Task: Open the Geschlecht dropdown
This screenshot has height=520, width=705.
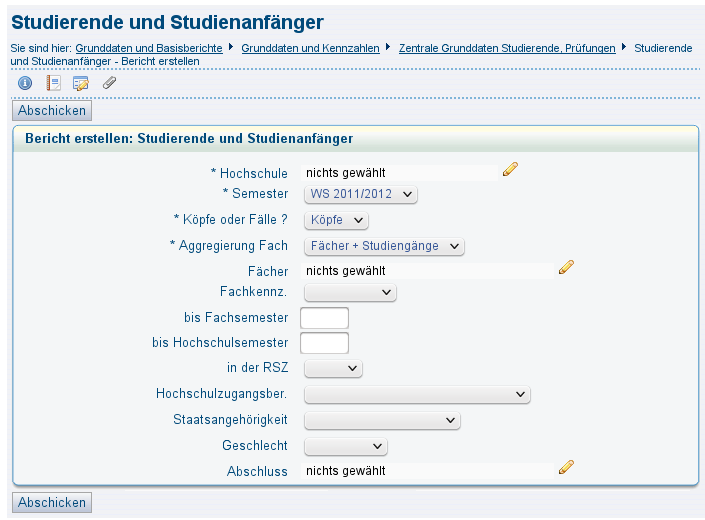Action: click(346, 446)
